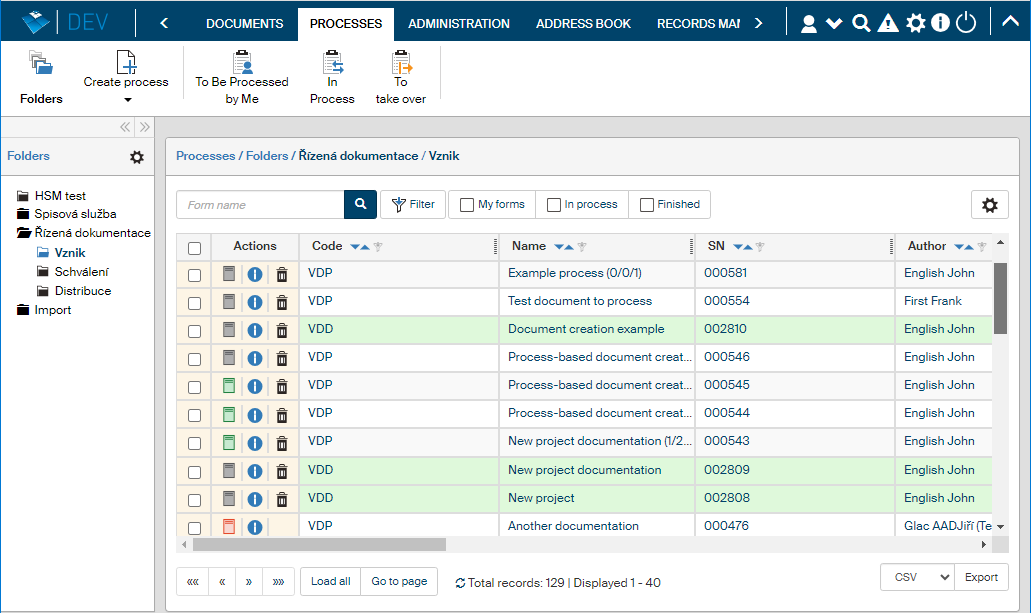Toggle the In process checkbox
The height and width of the screenshot is (613, 1031).
coord(554,205)
